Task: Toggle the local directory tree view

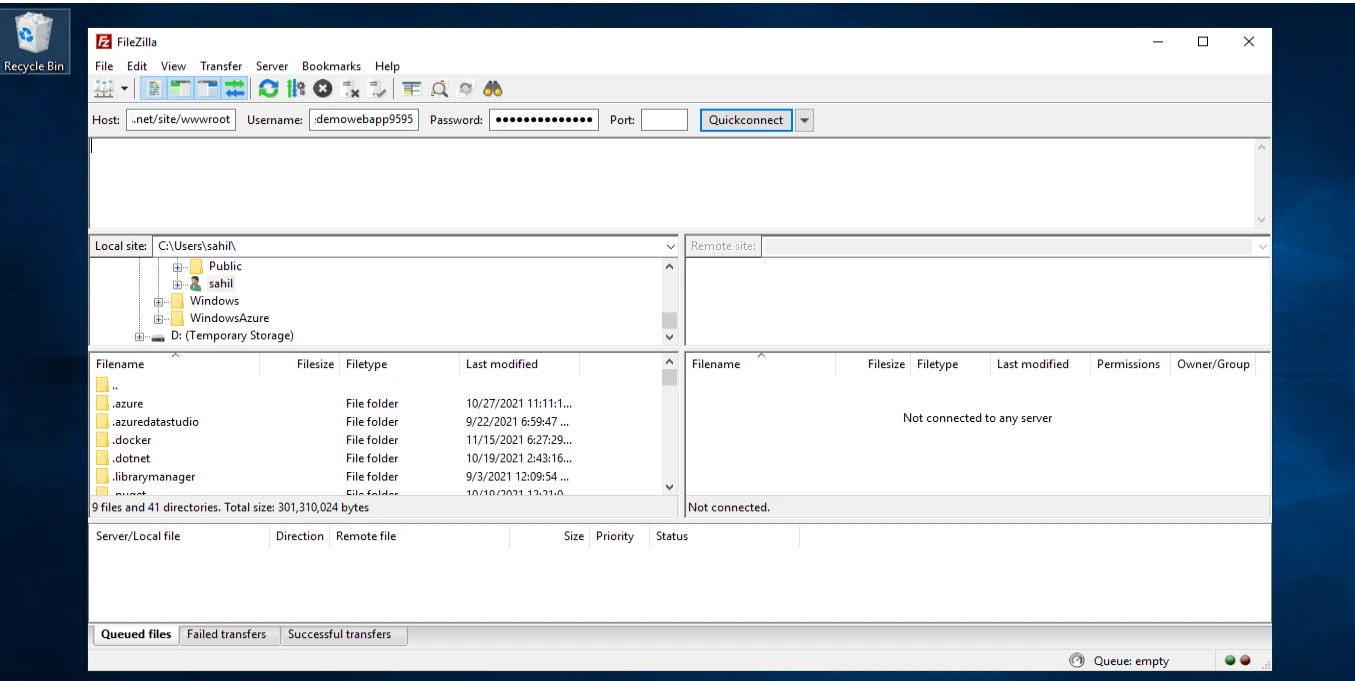Action: pyautogui.click(x=179, y=88)
